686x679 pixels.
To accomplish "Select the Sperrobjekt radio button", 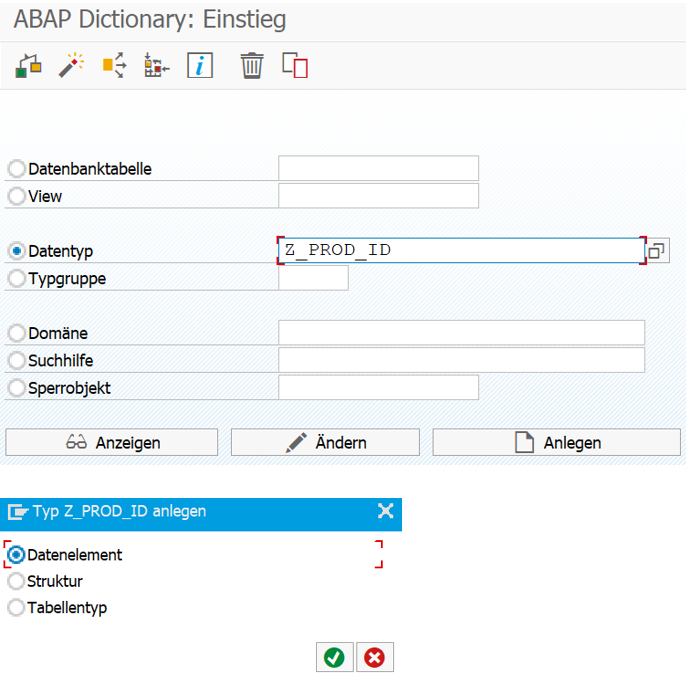I will click(17, 388).
